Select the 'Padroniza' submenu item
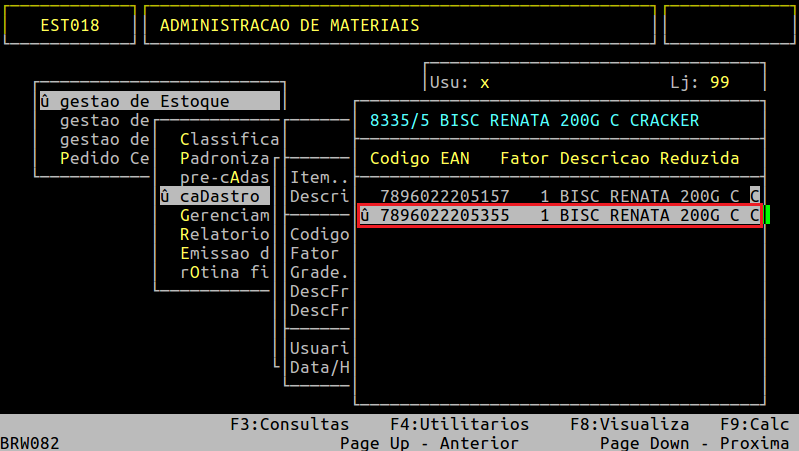 point(224,158)
